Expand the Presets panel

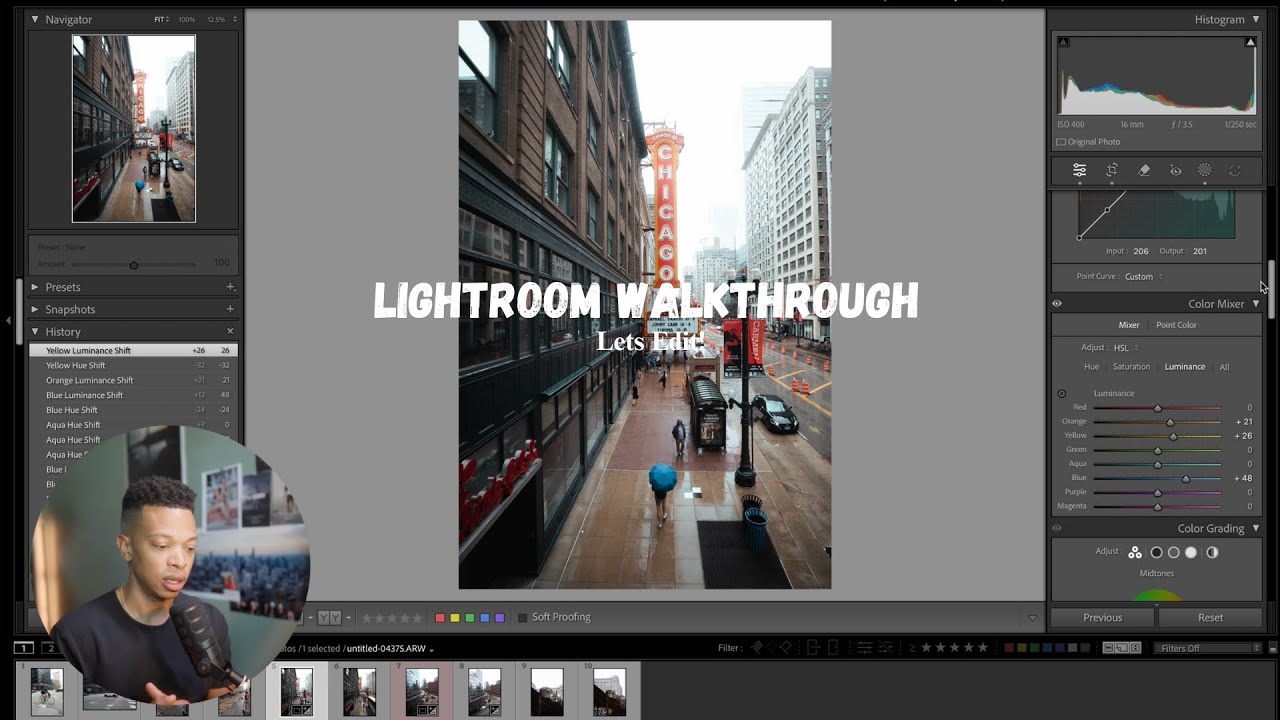click(35, 287)
